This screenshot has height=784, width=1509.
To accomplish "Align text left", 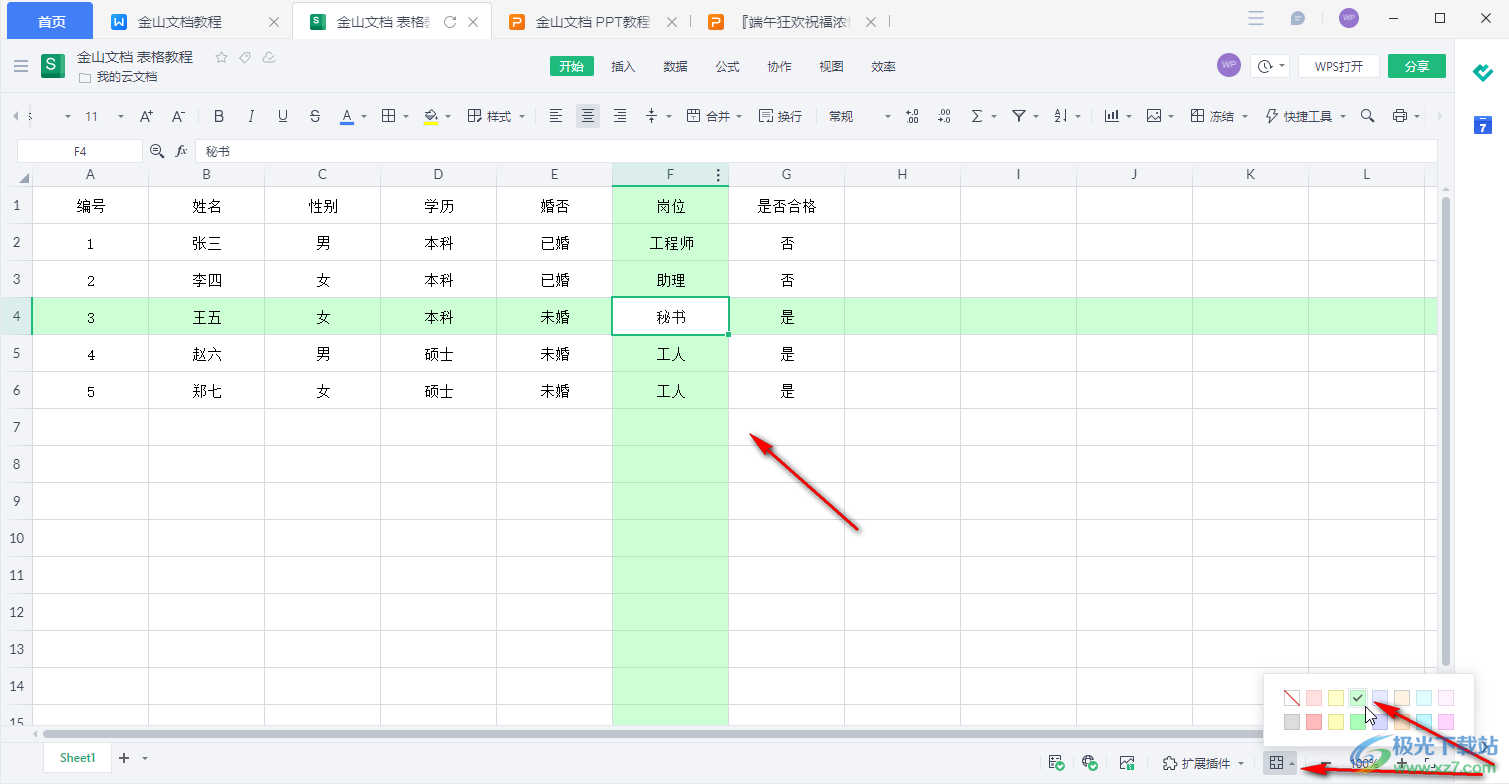I will tap(556, 116).
